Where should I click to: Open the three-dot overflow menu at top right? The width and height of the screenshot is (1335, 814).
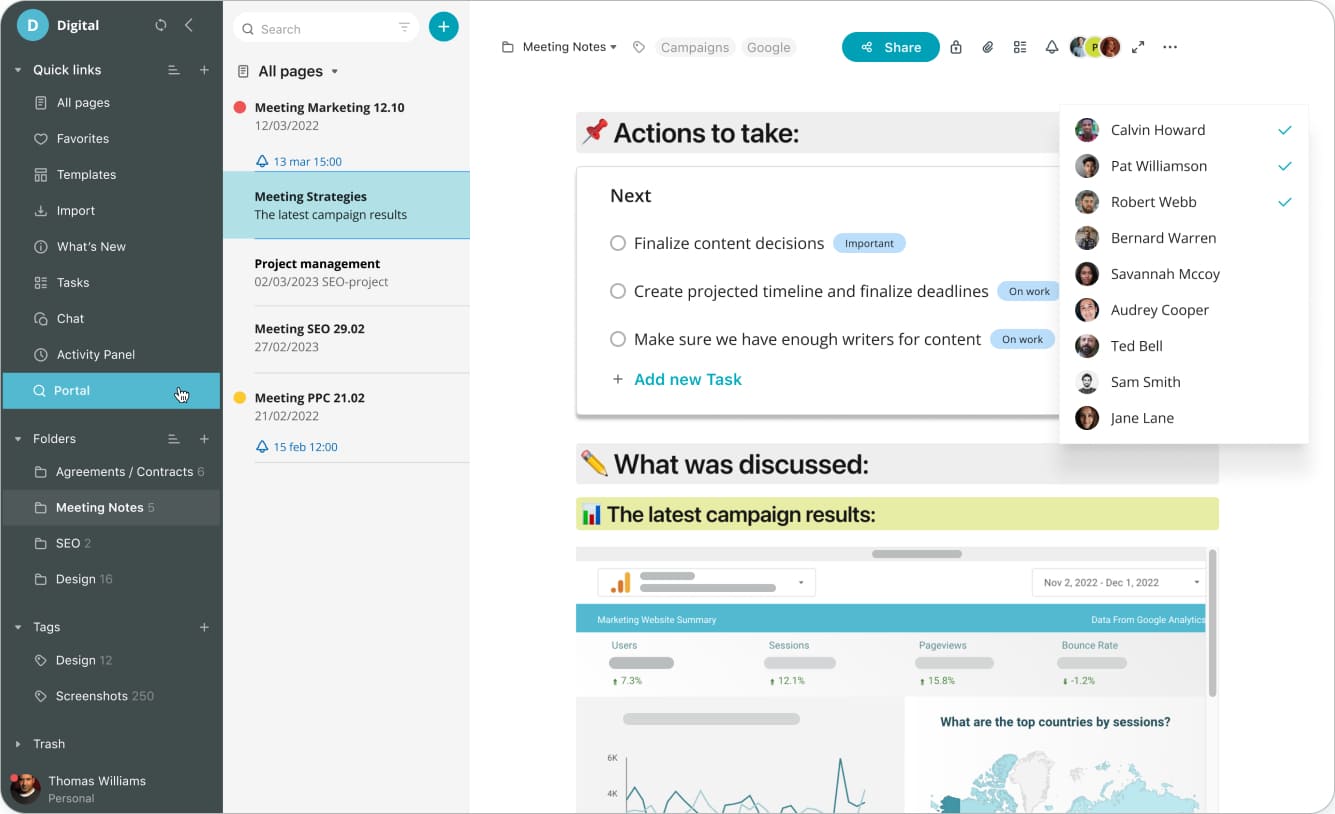click(x=1170, y=47)
